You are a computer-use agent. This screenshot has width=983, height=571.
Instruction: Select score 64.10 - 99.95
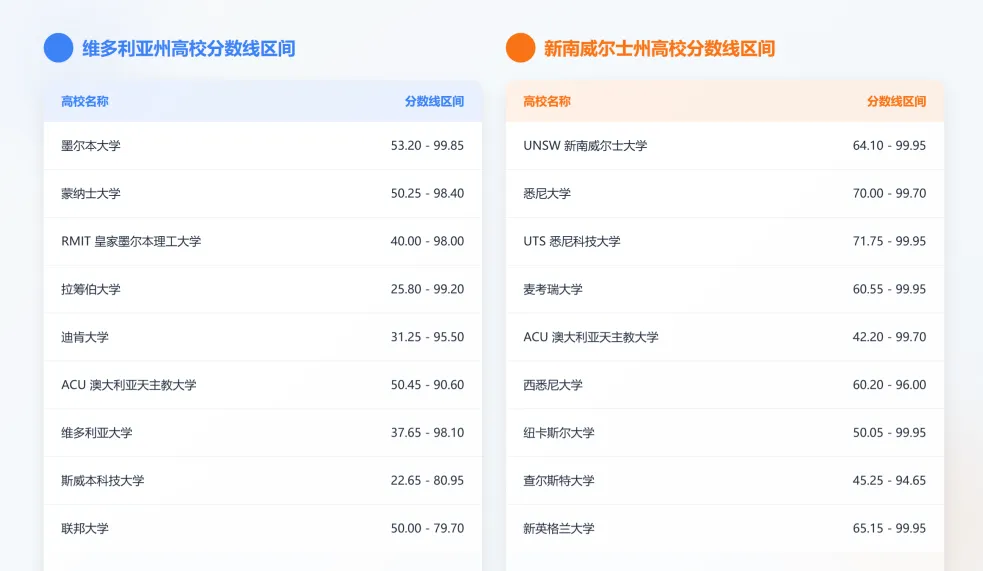890,145
